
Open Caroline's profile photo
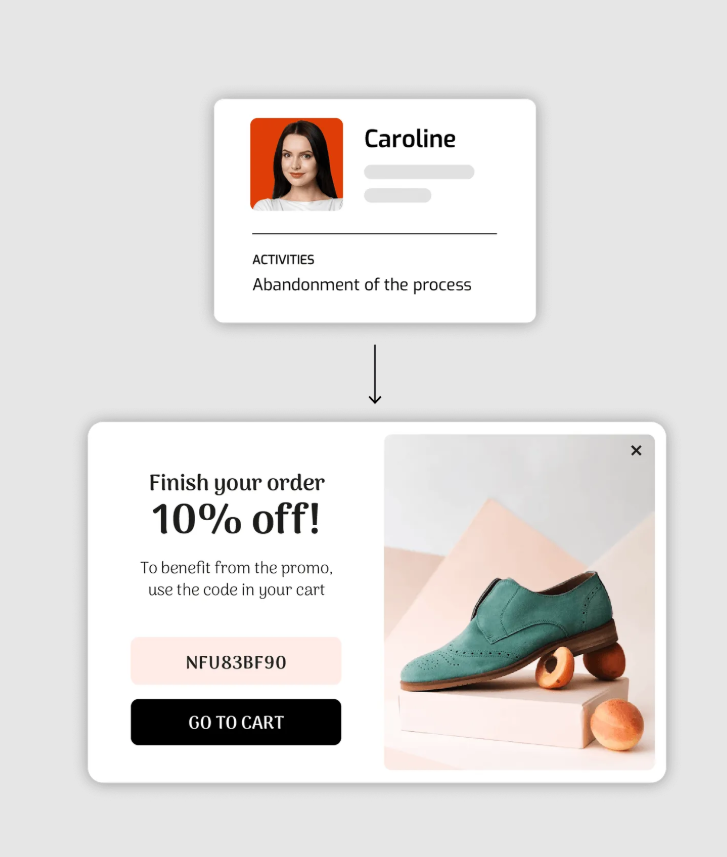(296, 164)
